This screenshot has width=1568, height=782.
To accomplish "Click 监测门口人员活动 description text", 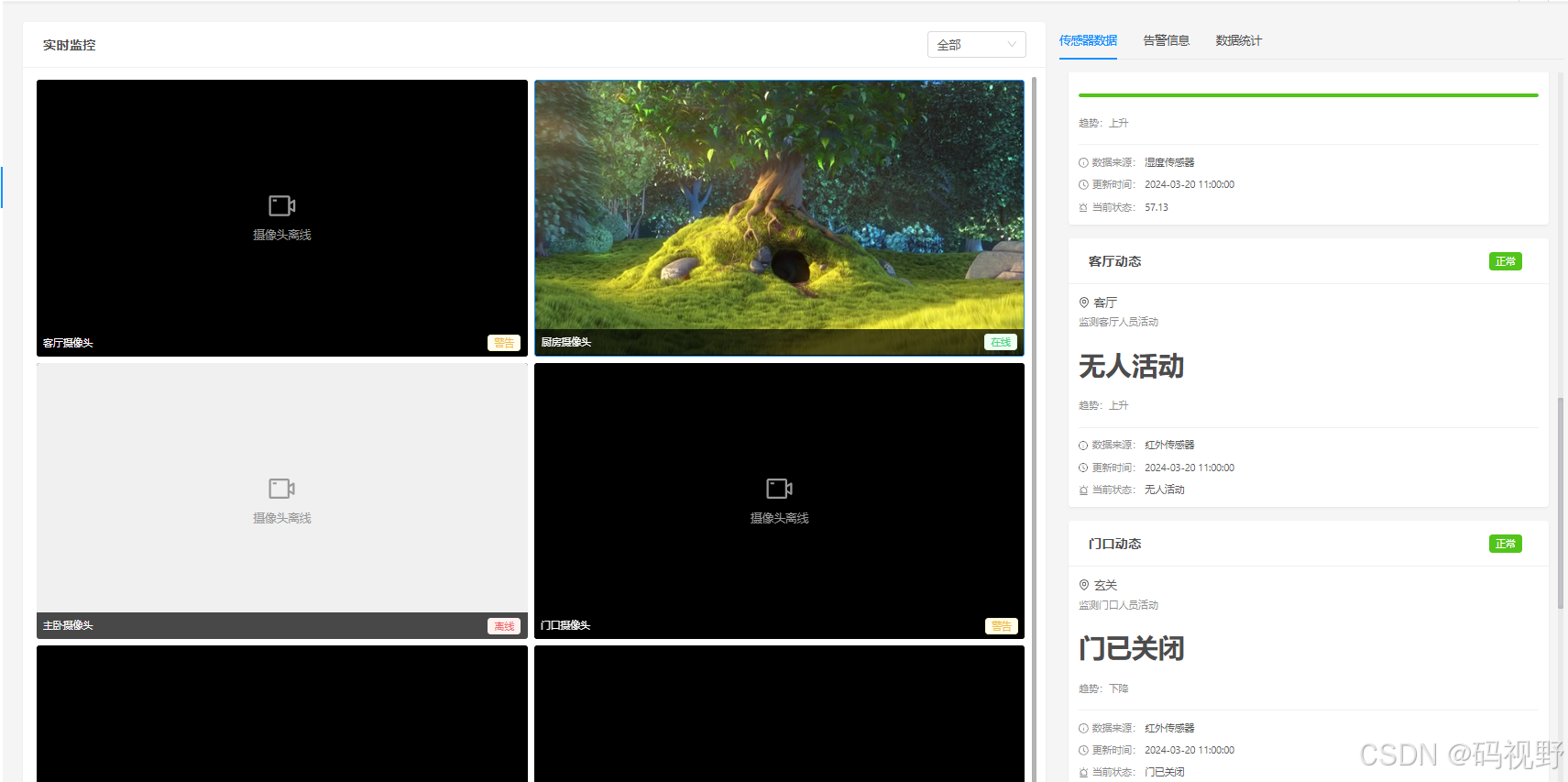I will [x=1118, y=605].
